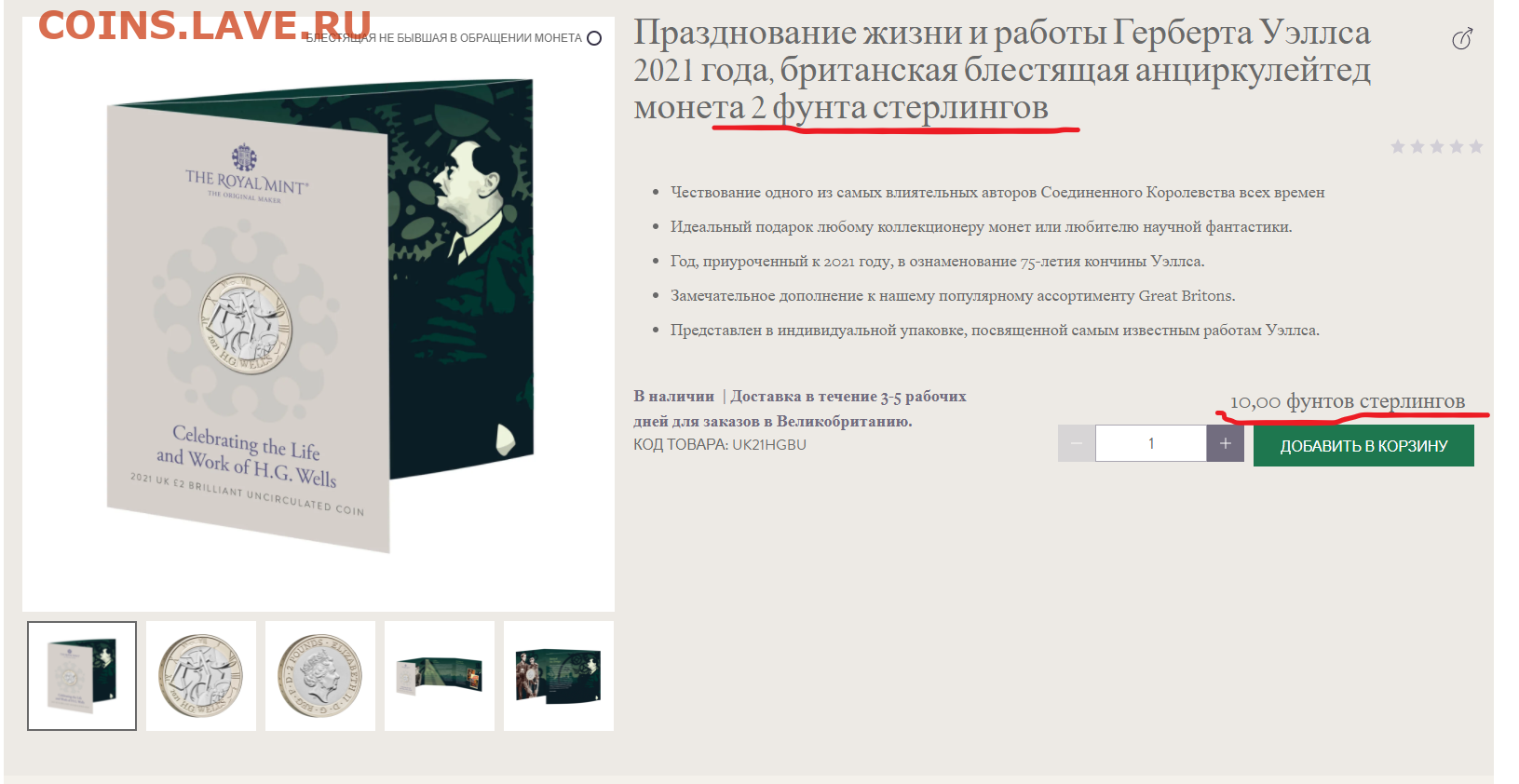Select the open packaging inside thumbnail
Image resolution: width=1519 pixels, height=784 pixels.
(x=559, y=676)
